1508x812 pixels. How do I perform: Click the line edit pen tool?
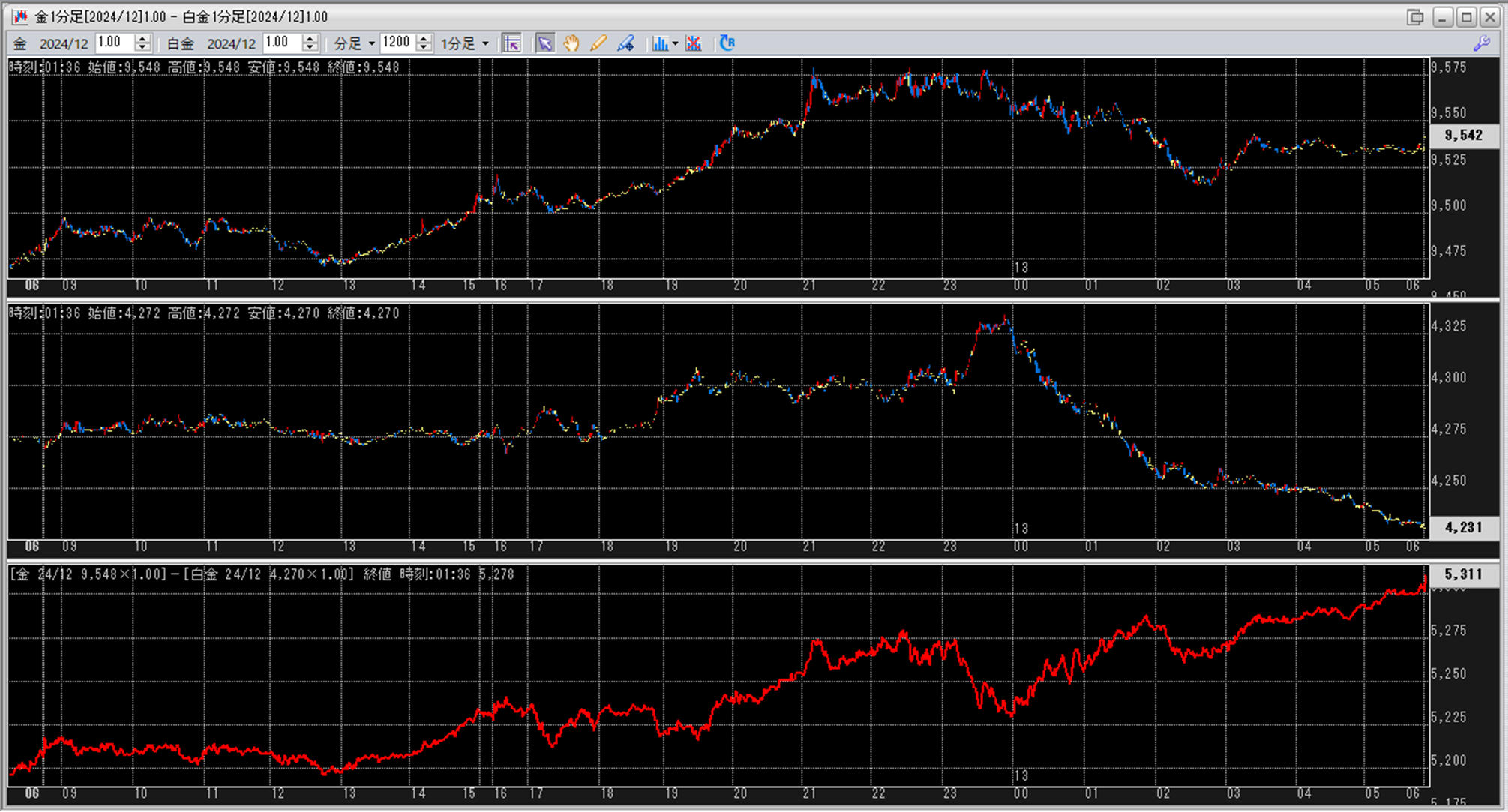625,43
